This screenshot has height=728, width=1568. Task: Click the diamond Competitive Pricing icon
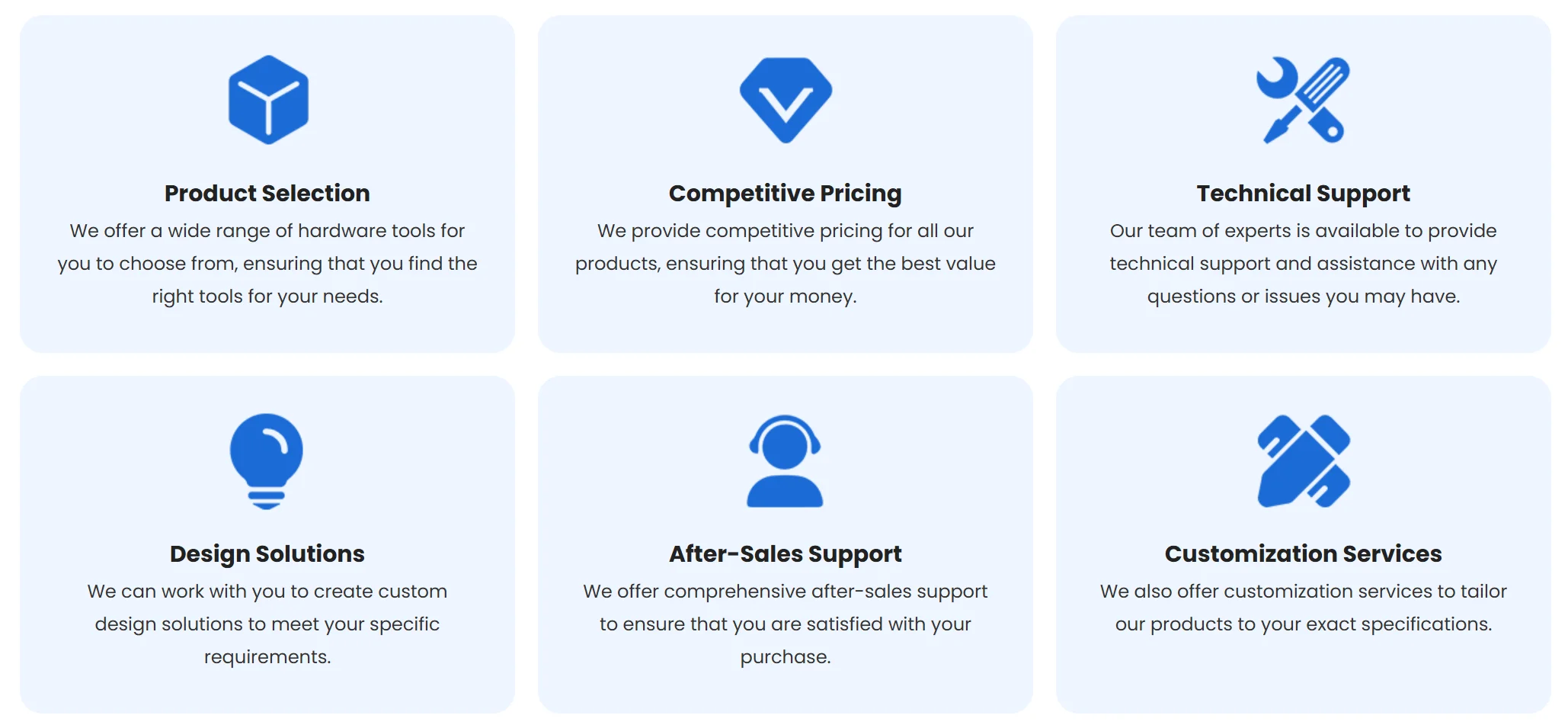tap(786, 100)
